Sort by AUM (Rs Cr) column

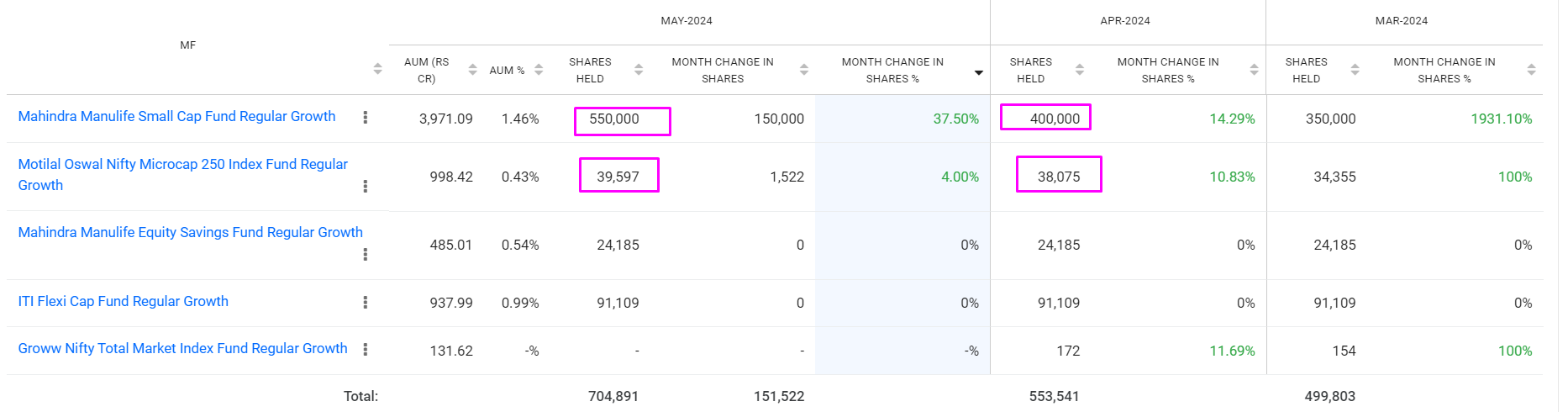tap(472, 70)
